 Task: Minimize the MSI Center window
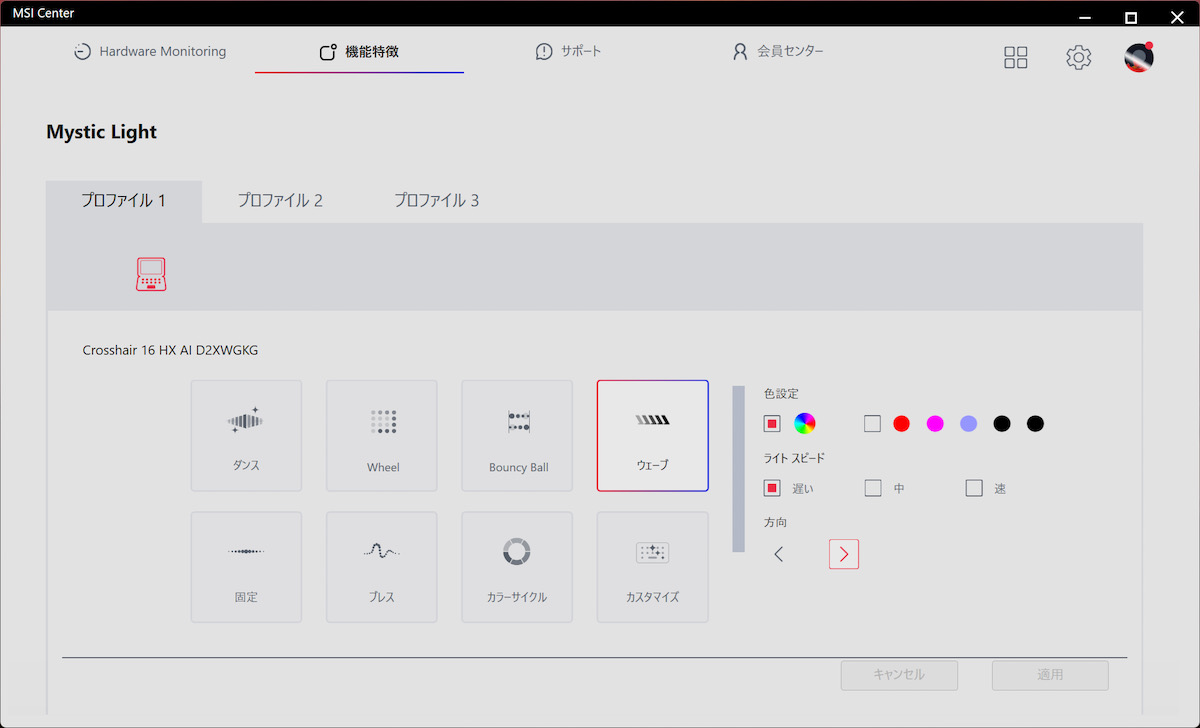click(1085, 17)
